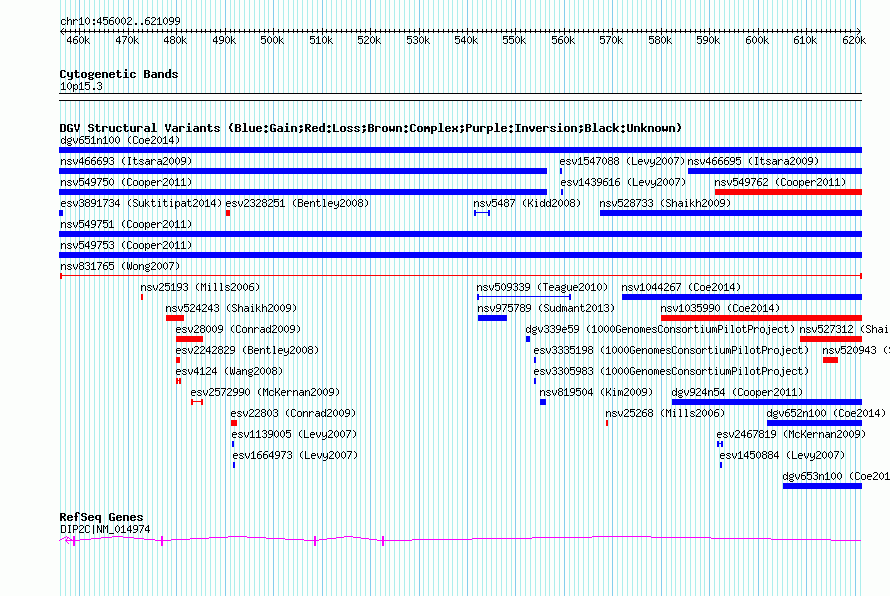
Task: Open nsv1035990 (Coe2014) label
Action: (720, 308)
